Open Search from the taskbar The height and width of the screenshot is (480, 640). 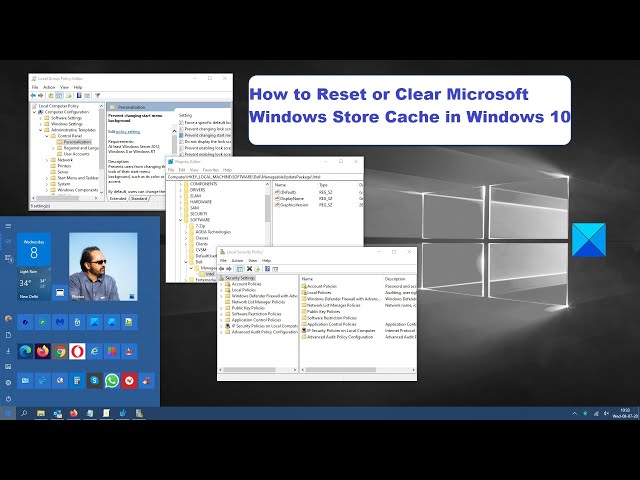pyautogui.click(x=24, y=413)
